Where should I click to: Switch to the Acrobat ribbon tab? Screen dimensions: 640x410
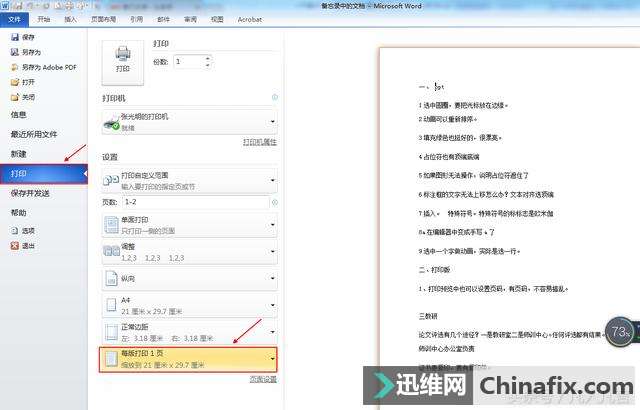coord(250,19)
